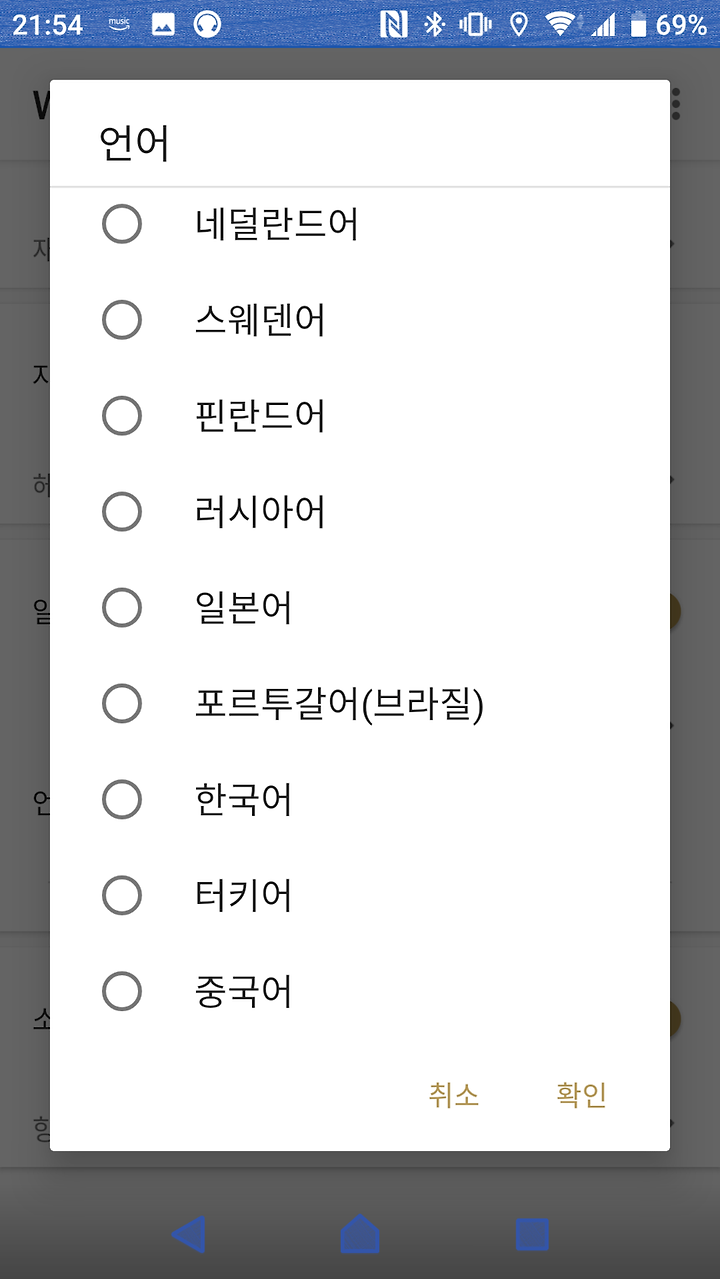This screenshot has width=720, height=1279.
Task: Select the 일본어 radio button
Action: coord(122,608)
